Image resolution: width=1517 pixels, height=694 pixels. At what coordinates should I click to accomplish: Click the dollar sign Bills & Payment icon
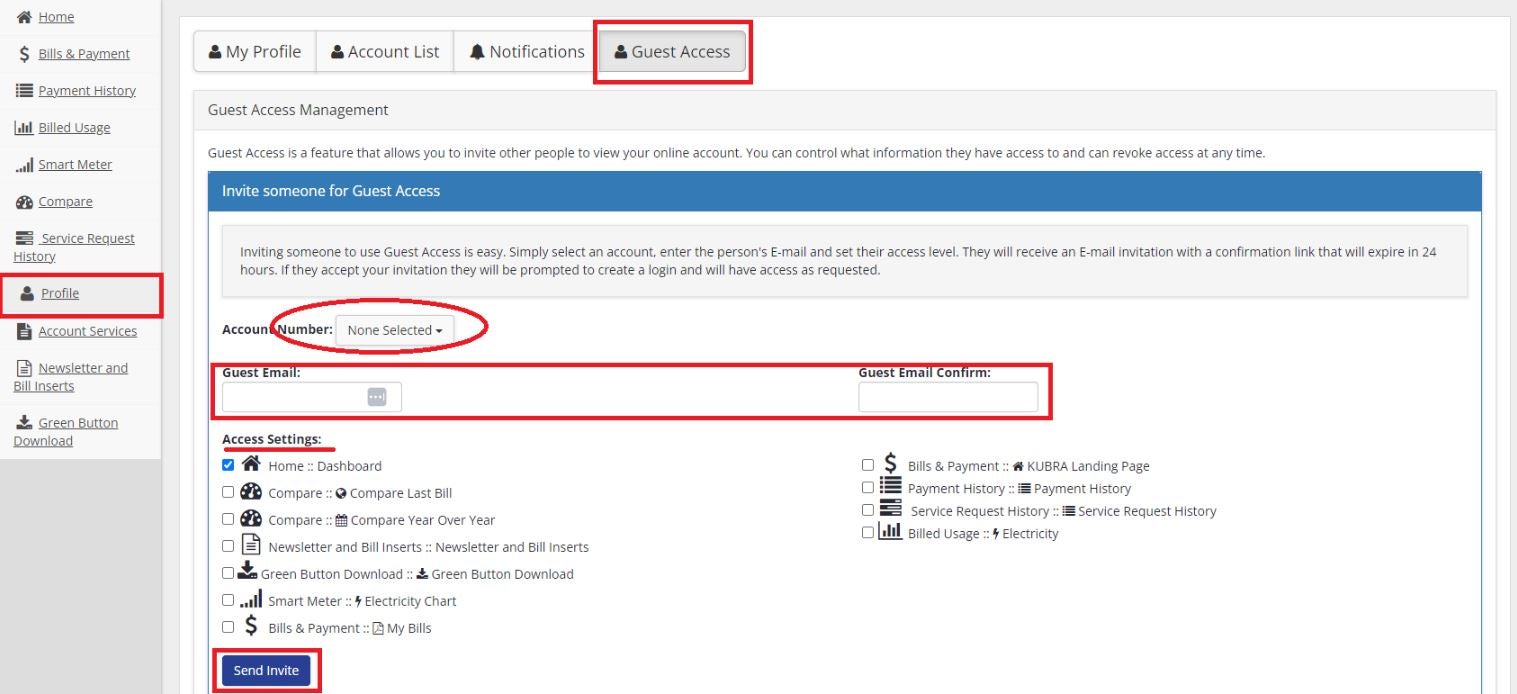click(x=21, y=54)
